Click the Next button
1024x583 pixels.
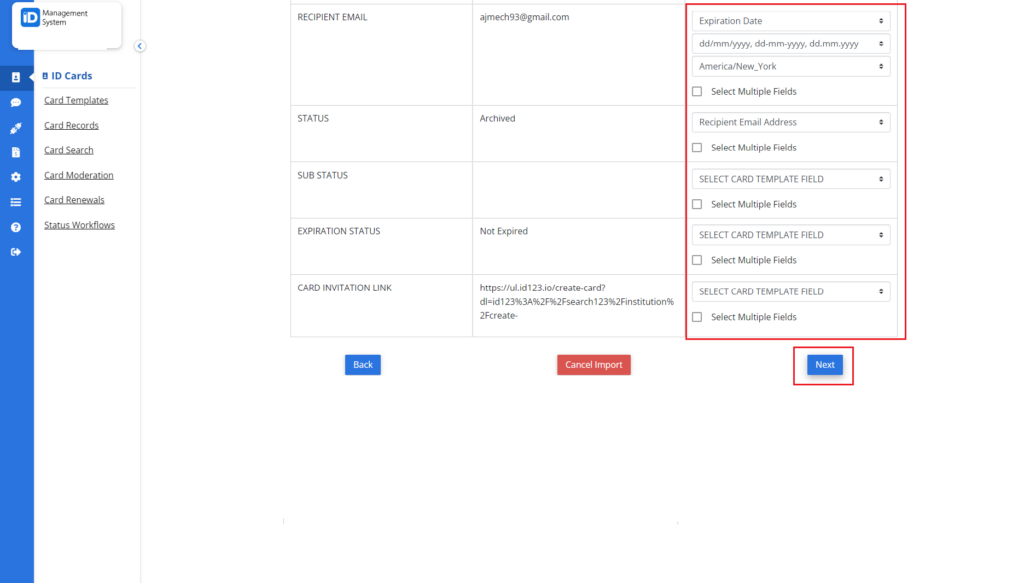pyautogui.click(x=824, y=365)
